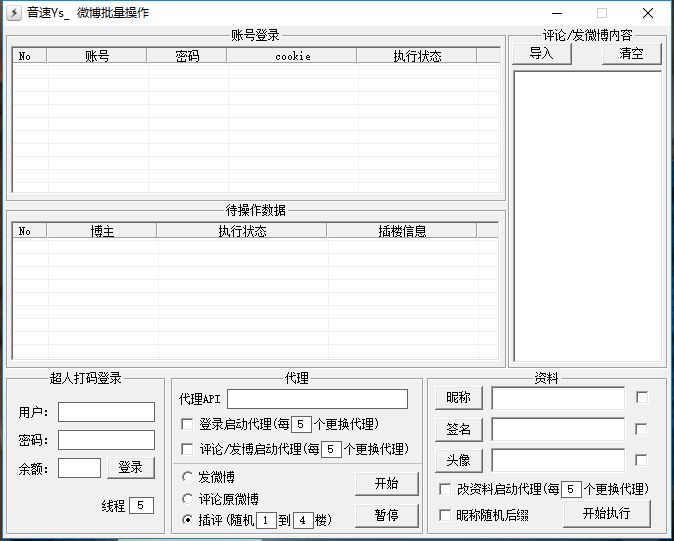Enable 昵称随机后缀 checkbox

coord(446,514)
